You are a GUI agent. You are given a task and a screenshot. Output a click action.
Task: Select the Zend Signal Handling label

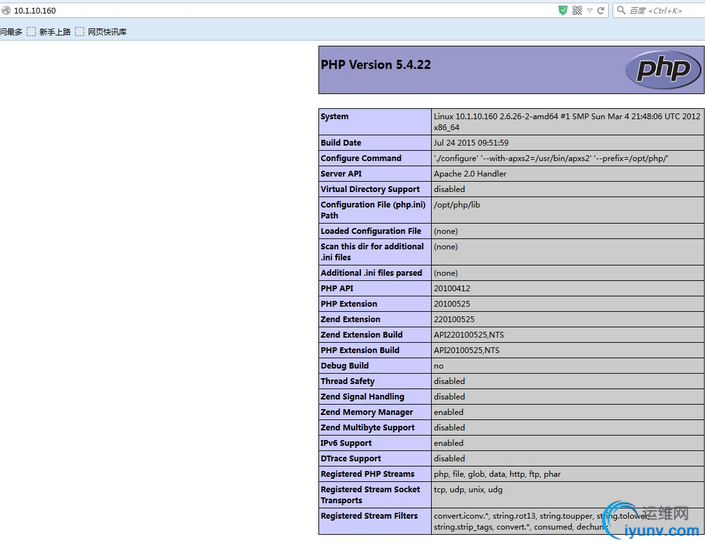[x=362, y=397]
